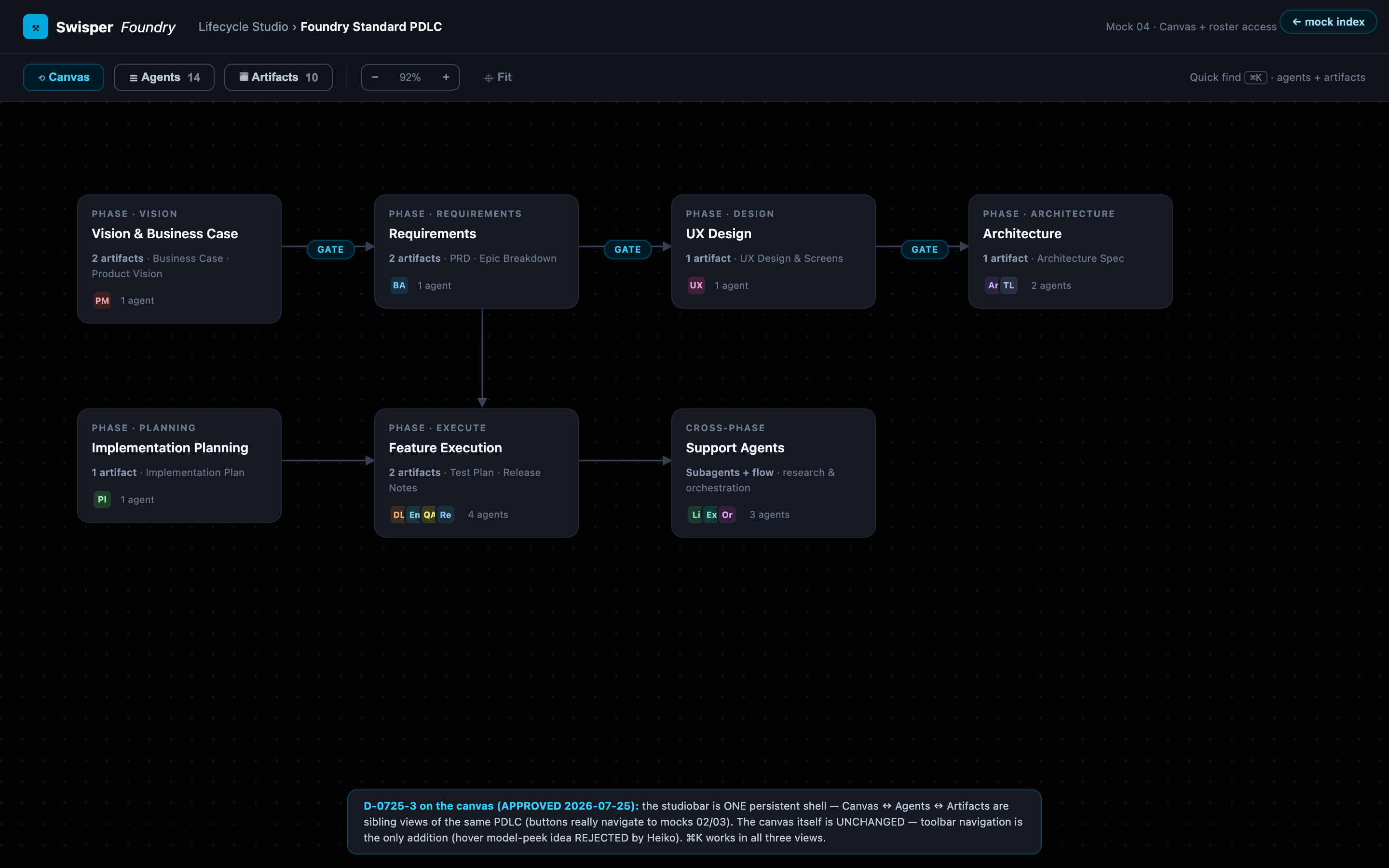Image resolution: width=1389 pixels, height=868 pixels.
Task: Select the En agent badge
Action: (414, 515)
